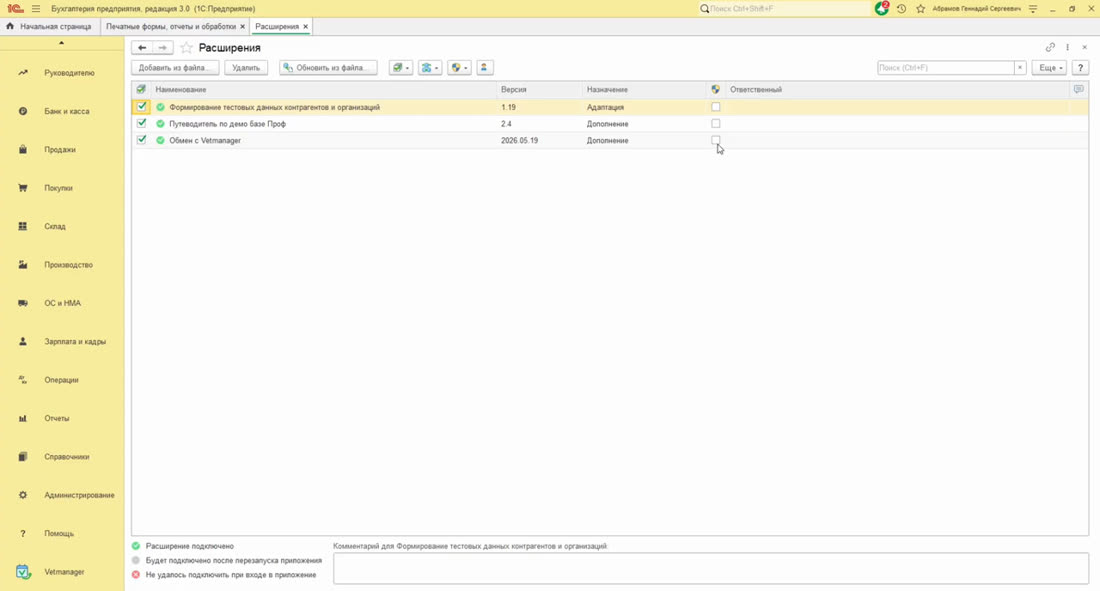
Task: Close the Печатные формы, отчеты и обработки tab
Action: (243, 27)
